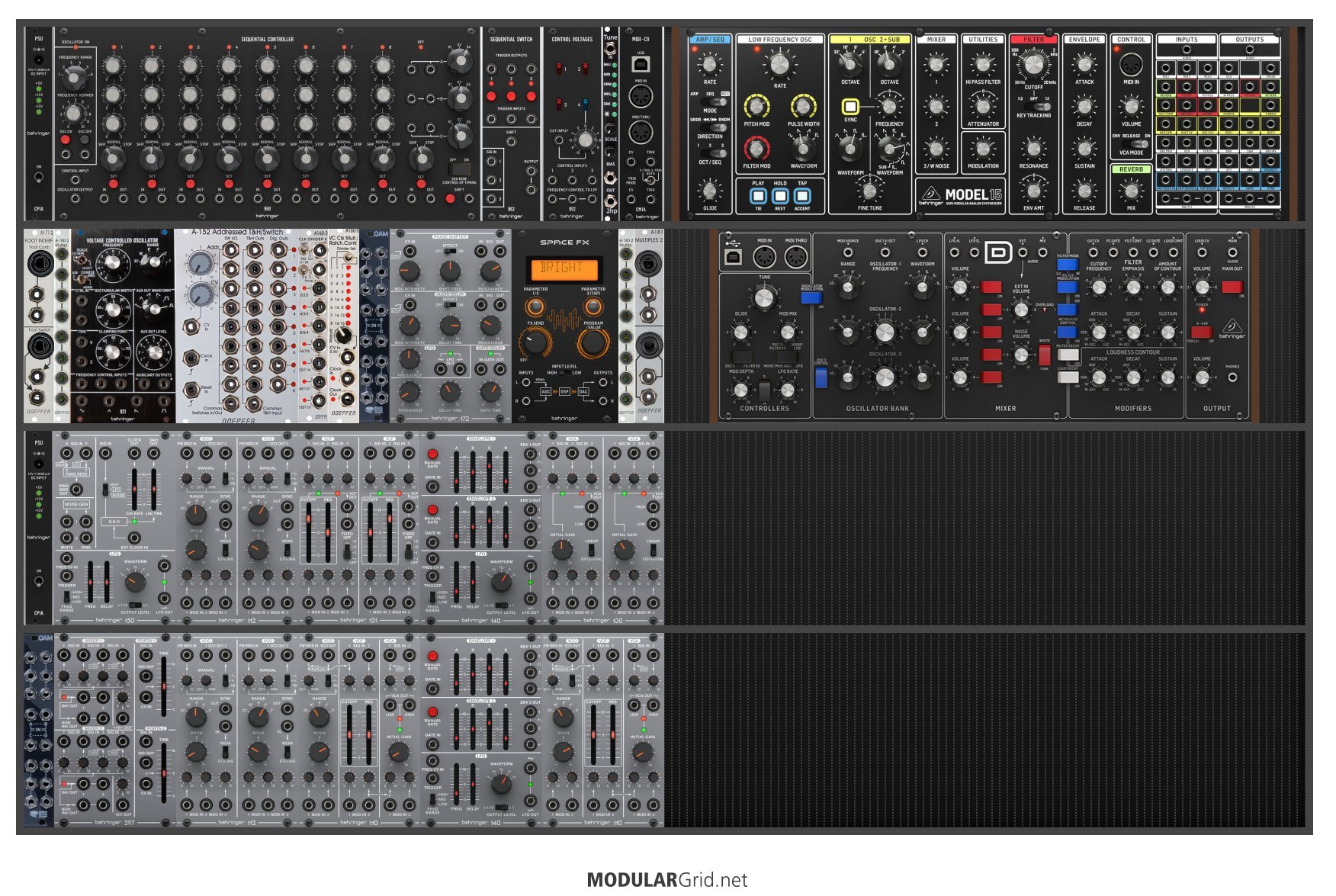
Task: Click the MIDI IN socket on the MIDI-CV module
Action: [641, 97]
